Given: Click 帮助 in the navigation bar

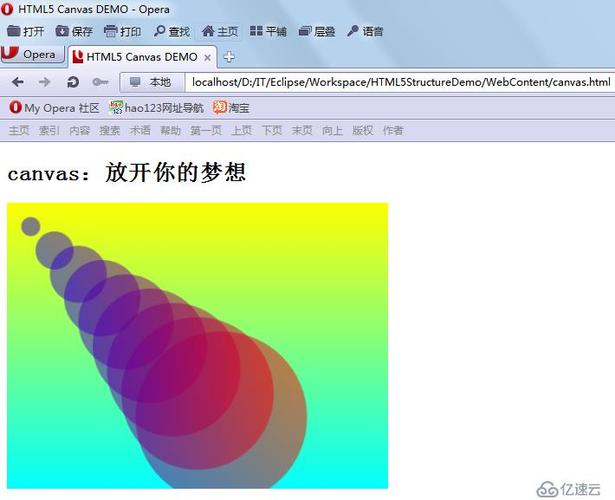Looking at the screenshot, I should pos(171,130).
